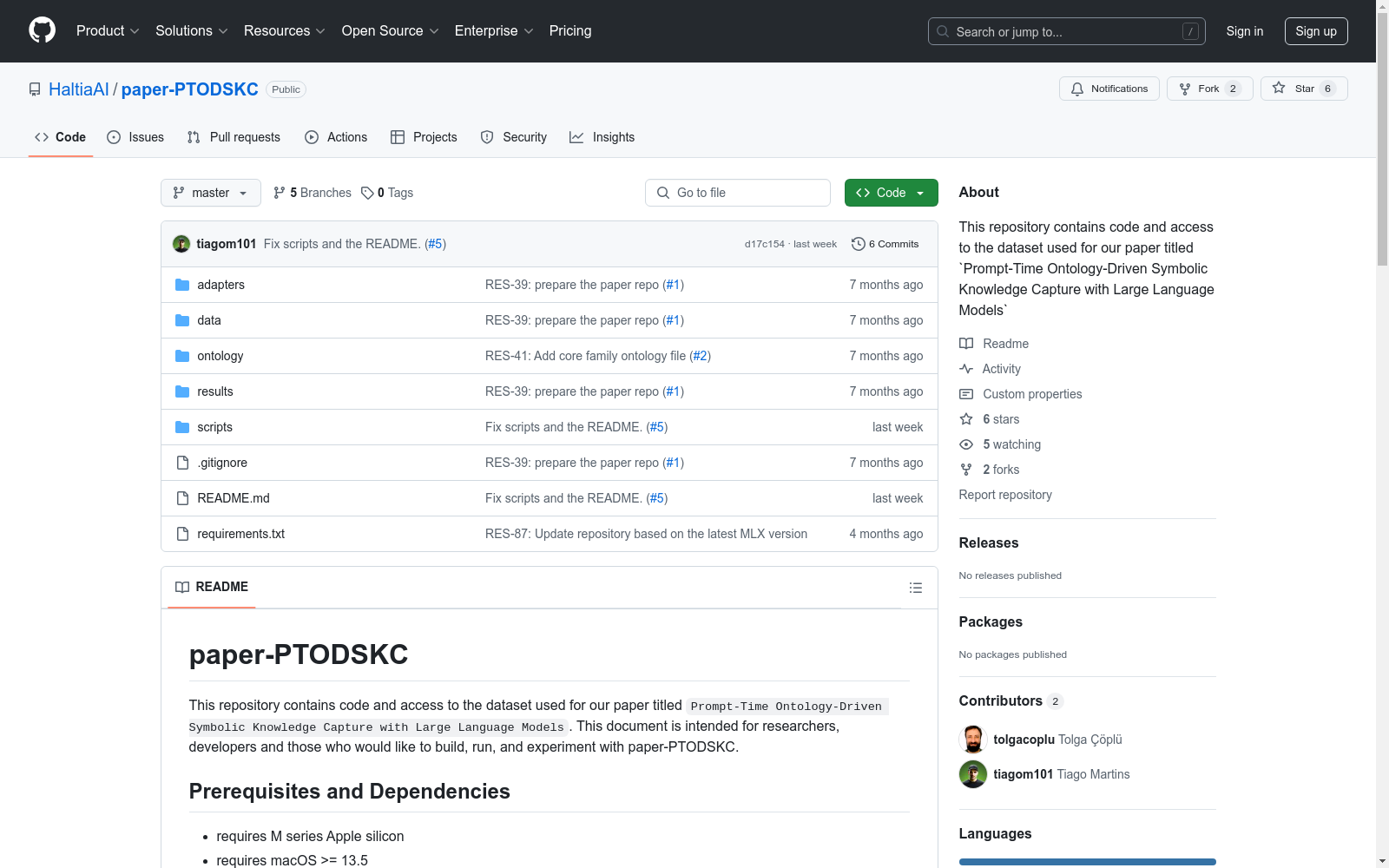Click the README.md file icon
Image resolution: width=1389 pixels, height=868 pixels.
[182, 498]
